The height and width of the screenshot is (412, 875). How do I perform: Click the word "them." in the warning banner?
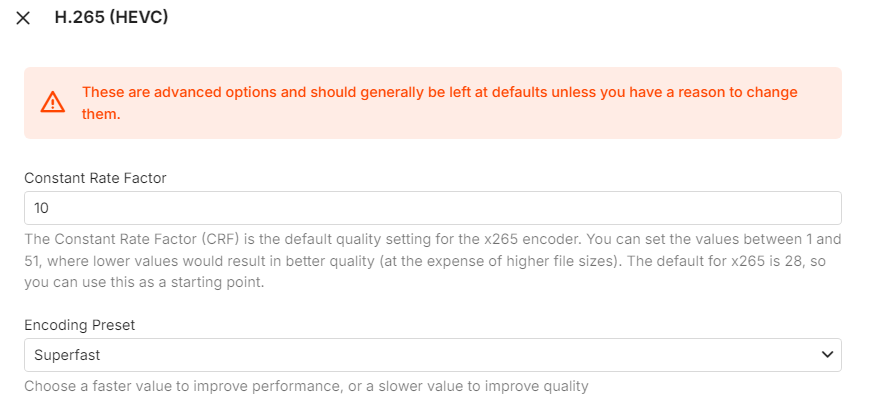pos(101,114)
